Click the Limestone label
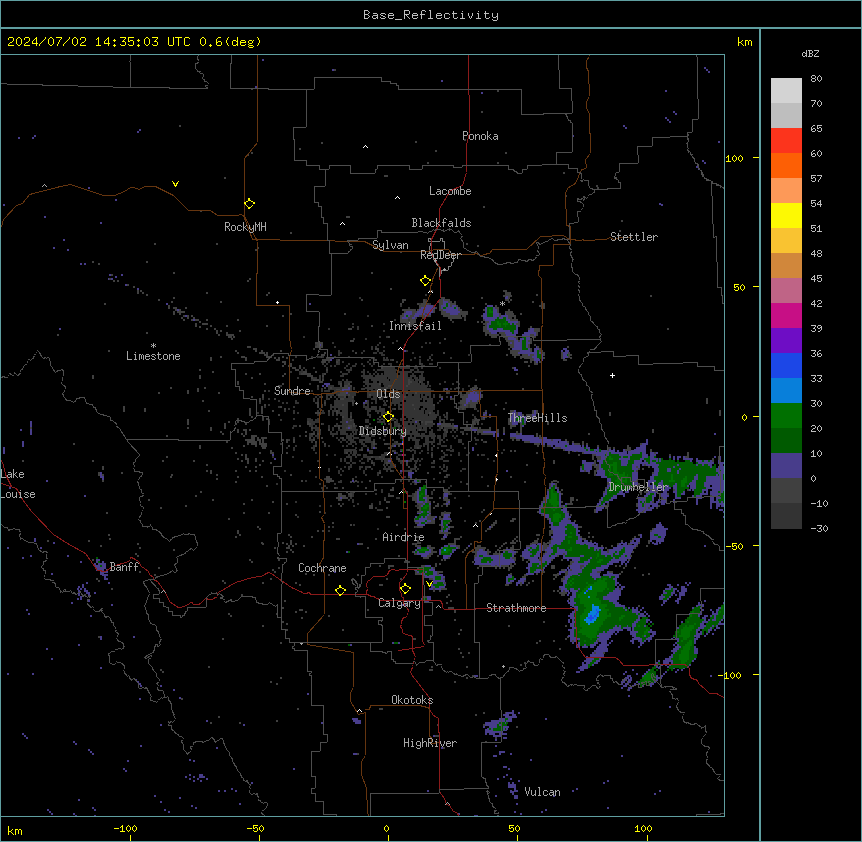The width and height of the screenshot is (862, 842). point(153,356)
